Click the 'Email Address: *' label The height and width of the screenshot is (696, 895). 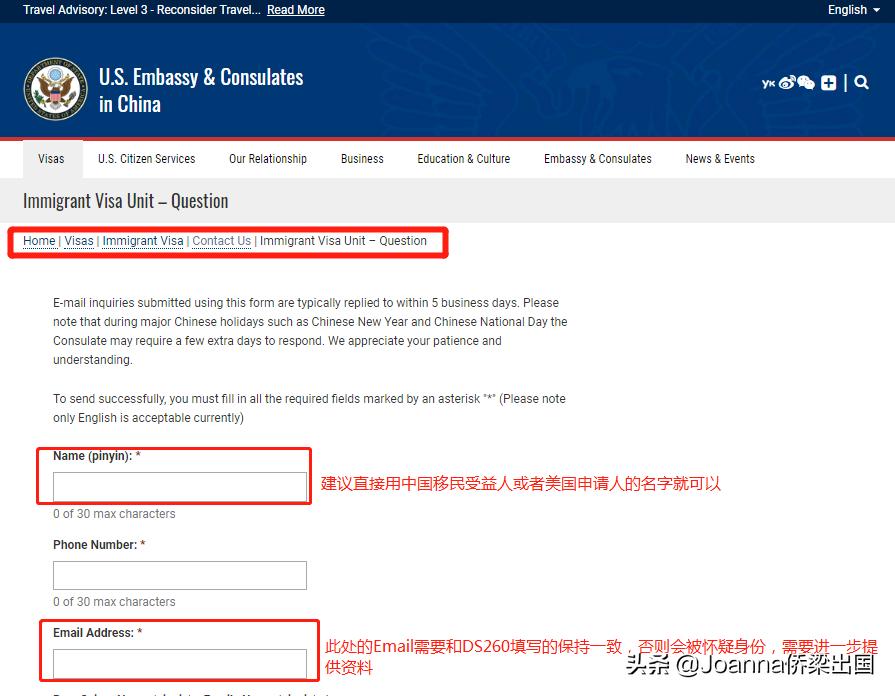point(98,633)
